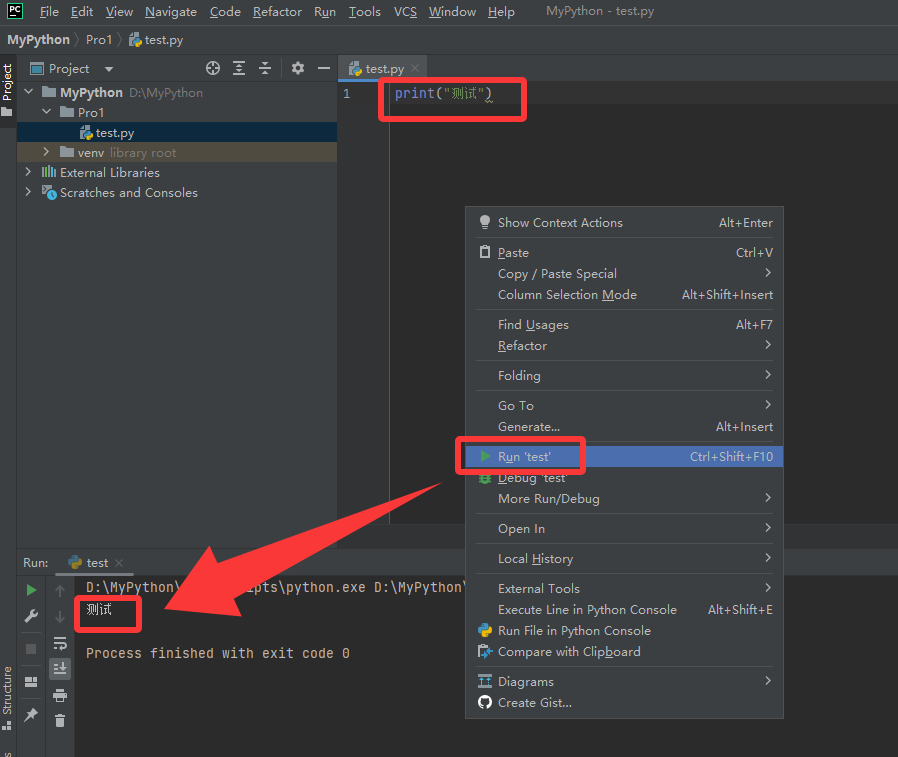
Task: Open run configuration wrench icon
Action: tap(31, 616)
